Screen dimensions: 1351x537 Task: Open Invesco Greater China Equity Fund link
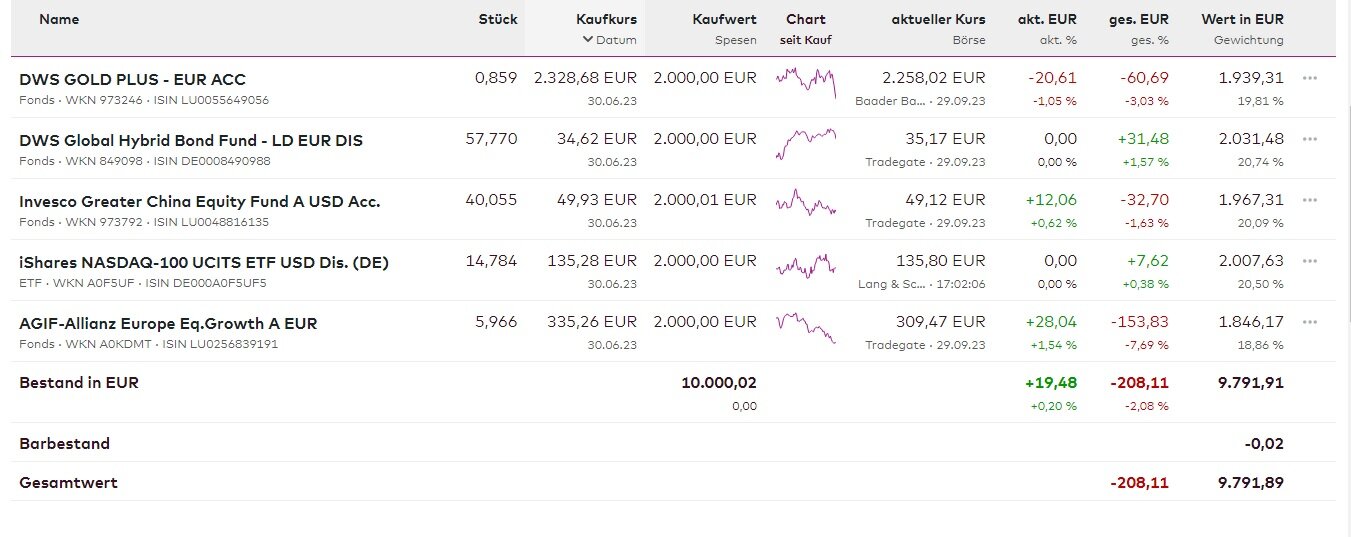pos(200,201)
